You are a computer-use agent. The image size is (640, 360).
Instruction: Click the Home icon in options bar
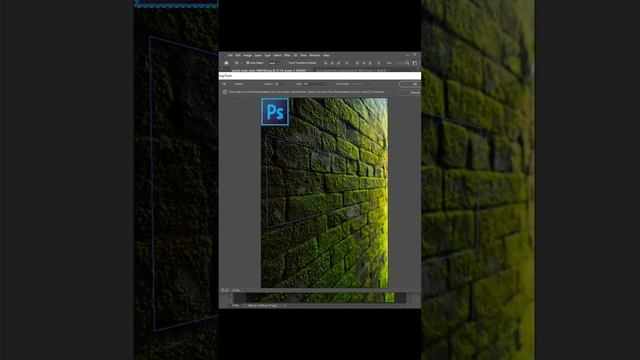(227, 63)
